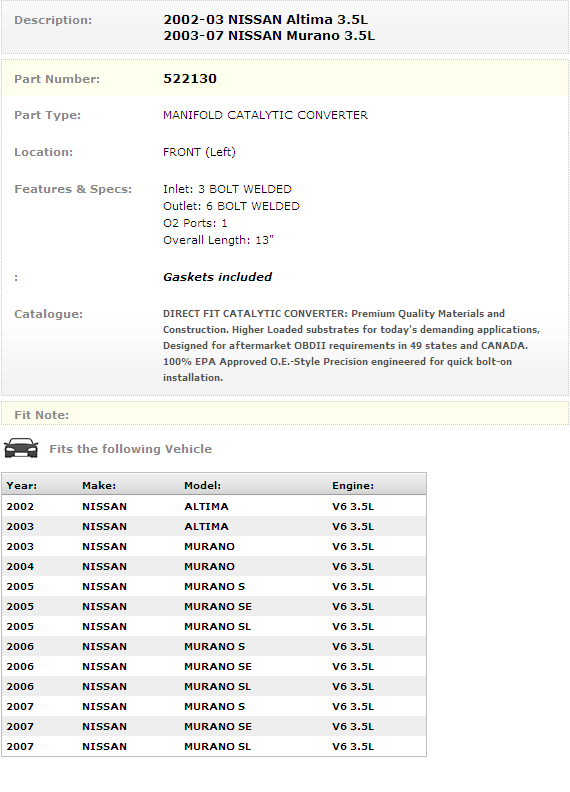Image resolution: width=570 pixels, height=792 pixels.
Task: Click MURANO in the 2004 row
Action: tap(209, 567)
